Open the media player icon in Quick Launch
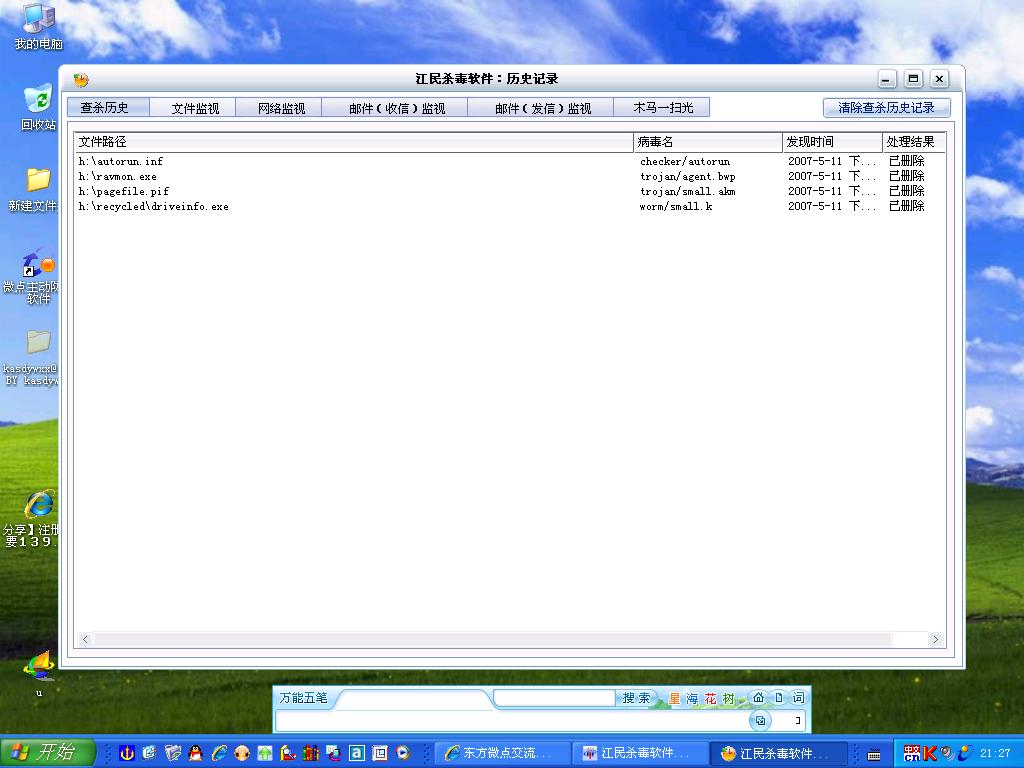 (402, 753)
